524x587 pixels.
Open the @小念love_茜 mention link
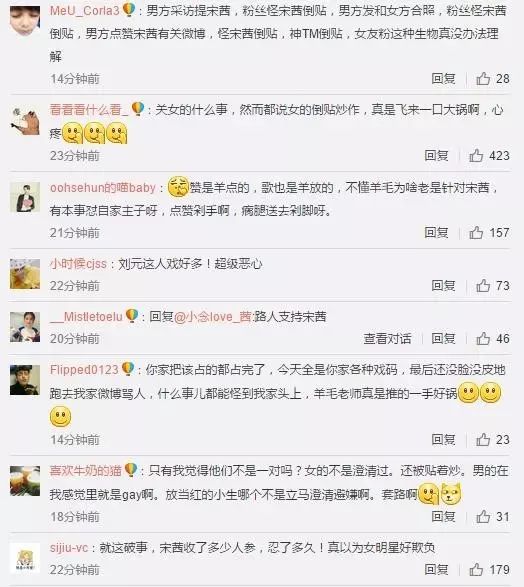(x=213, y=317)
